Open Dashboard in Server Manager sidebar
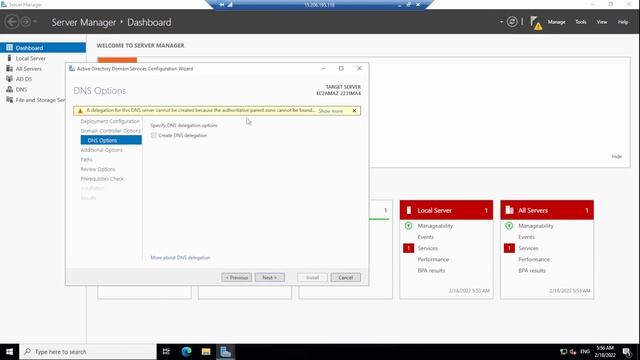640x360 pixels. [x=43, y=48]
